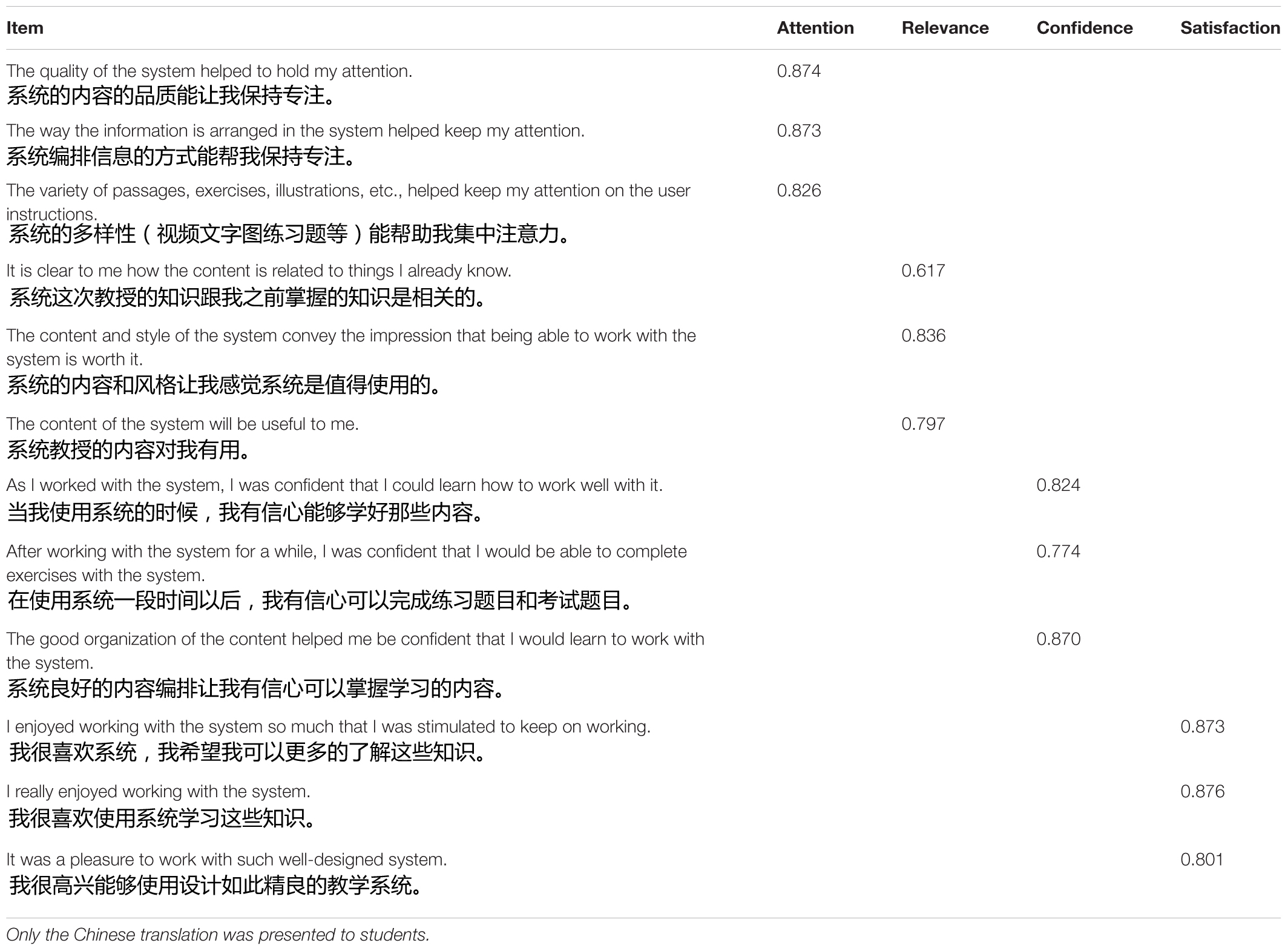This screenshot has height=951, width=1288.
Task: Click the 'Attention' column header
Action: pyautogui.click(x=815, y=28)
